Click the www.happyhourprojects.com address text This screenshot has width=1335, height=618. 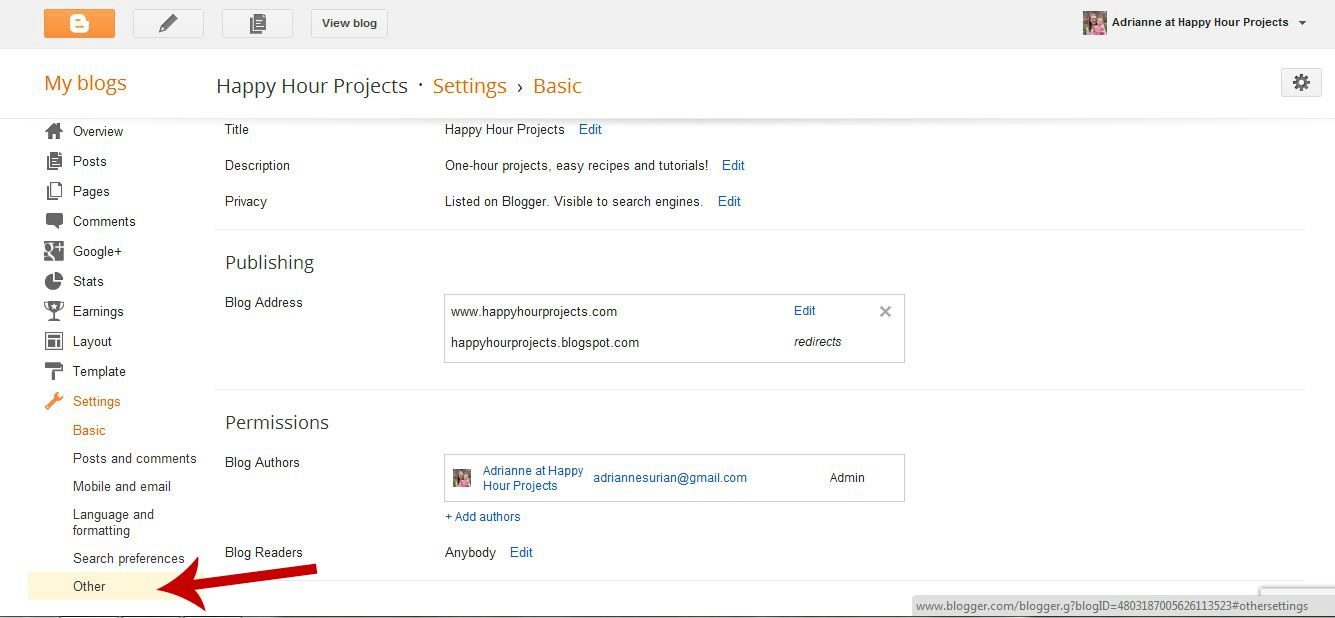click(534, 311)
